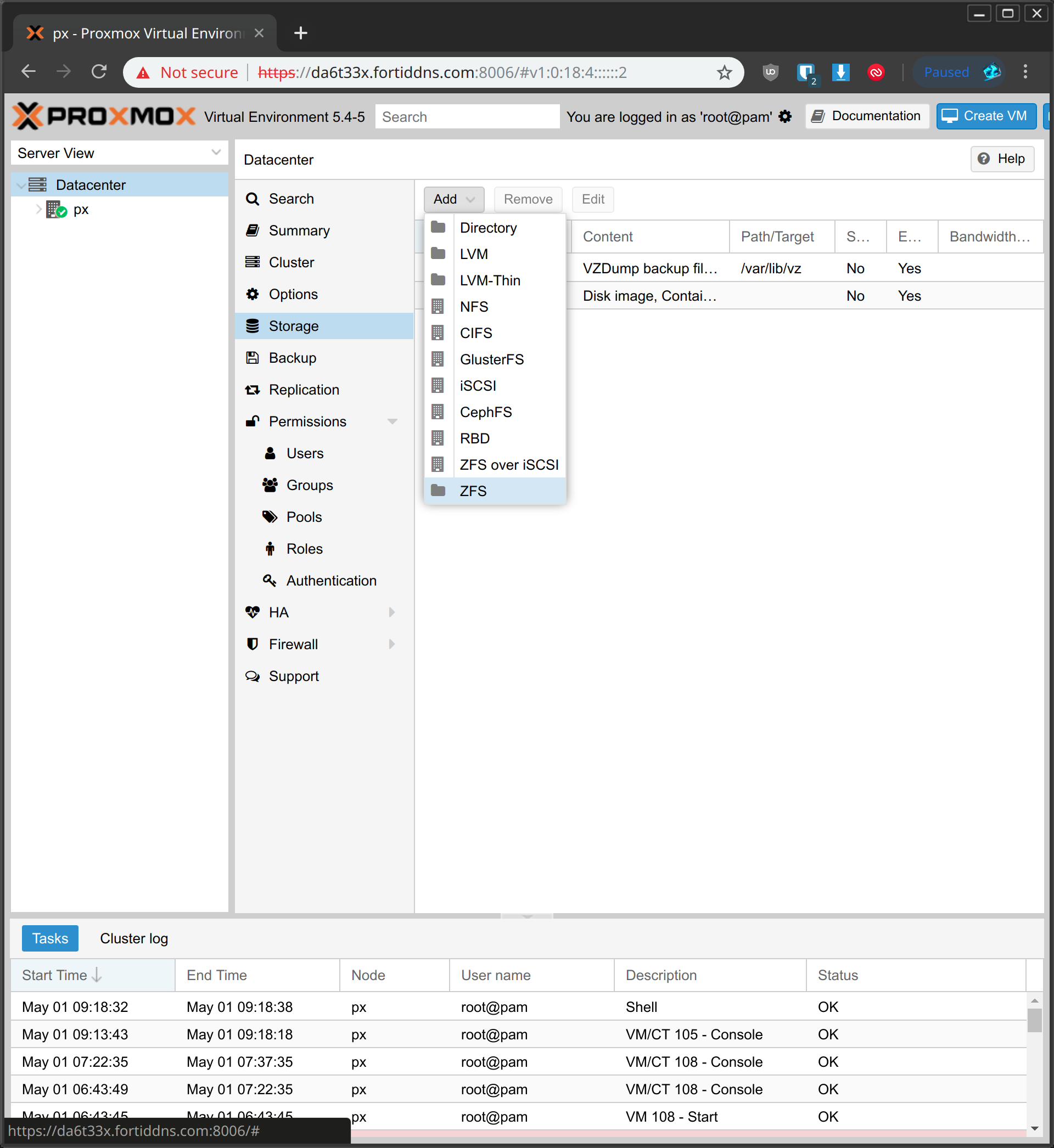Open the Chrome three-dot menu
Screen dimensions: 1054x1148
[x=1025, y=72]
